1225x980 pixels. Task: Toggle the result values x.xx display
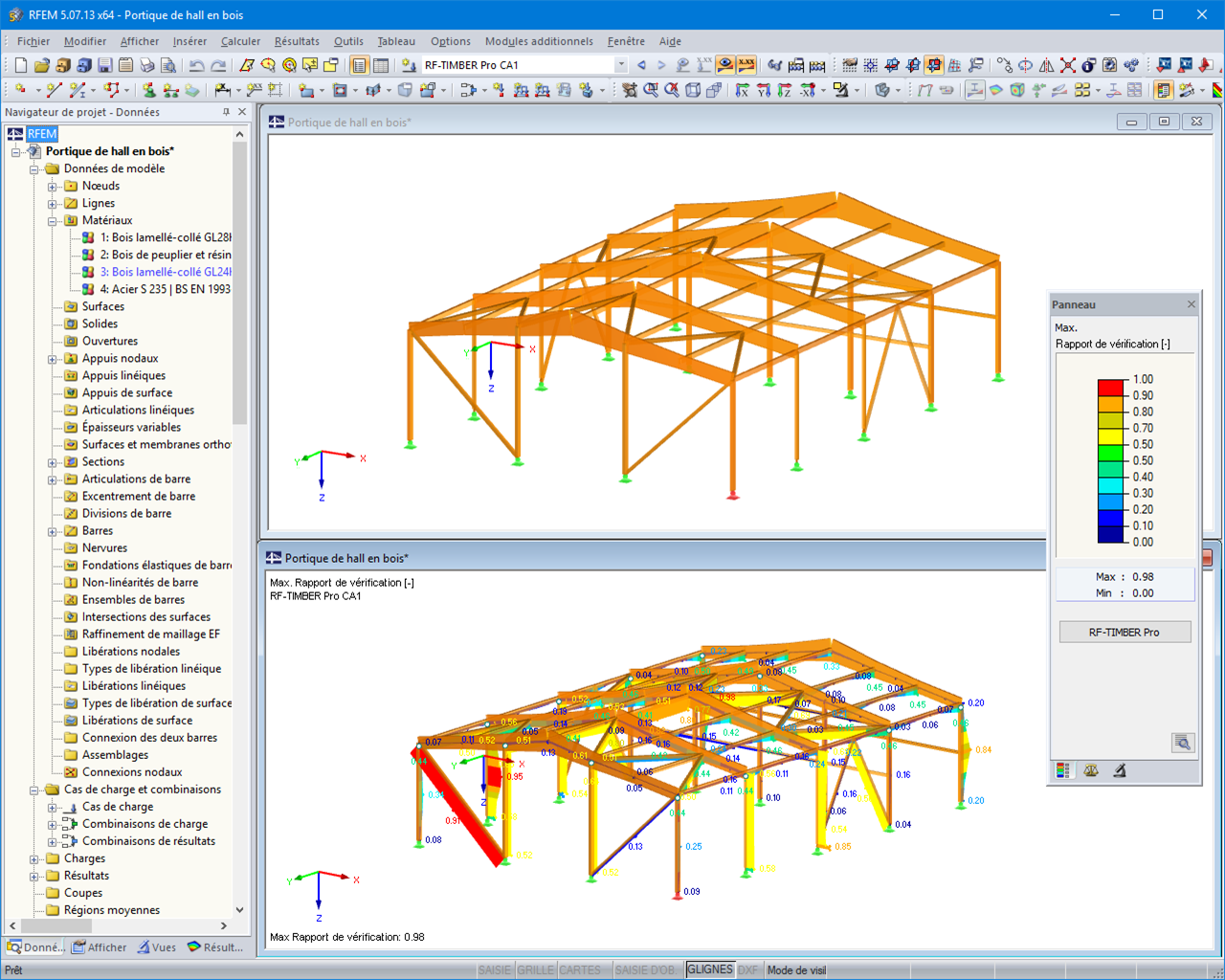[x=746, y=65]
